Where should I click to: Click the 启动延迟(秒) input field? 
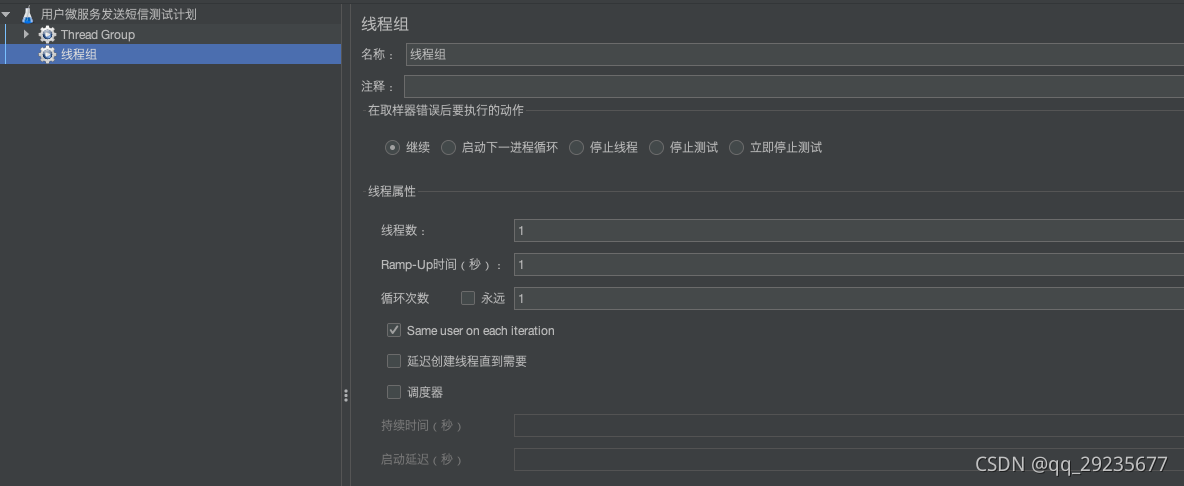tap(849, 460)
